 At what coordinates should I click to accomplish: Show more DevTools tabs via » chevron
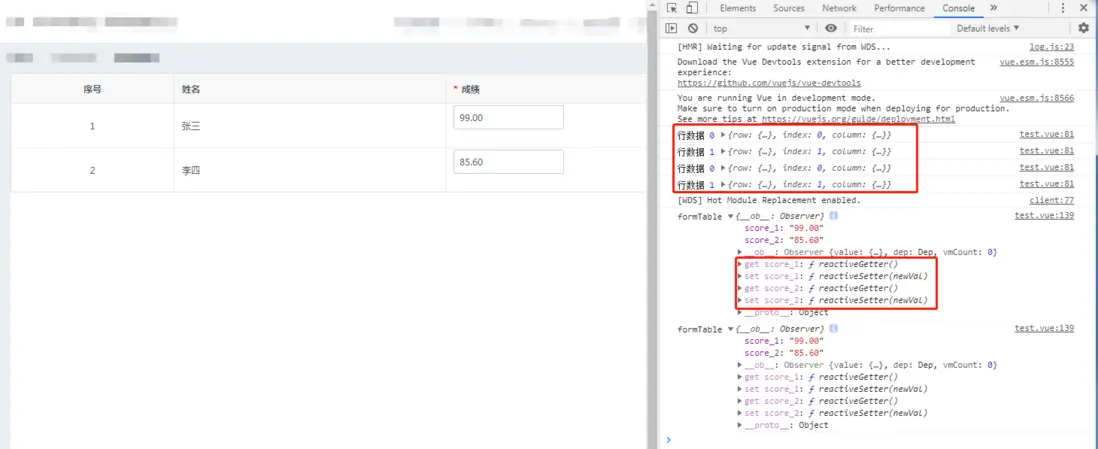pyautogui.click(x=994, y=8)
